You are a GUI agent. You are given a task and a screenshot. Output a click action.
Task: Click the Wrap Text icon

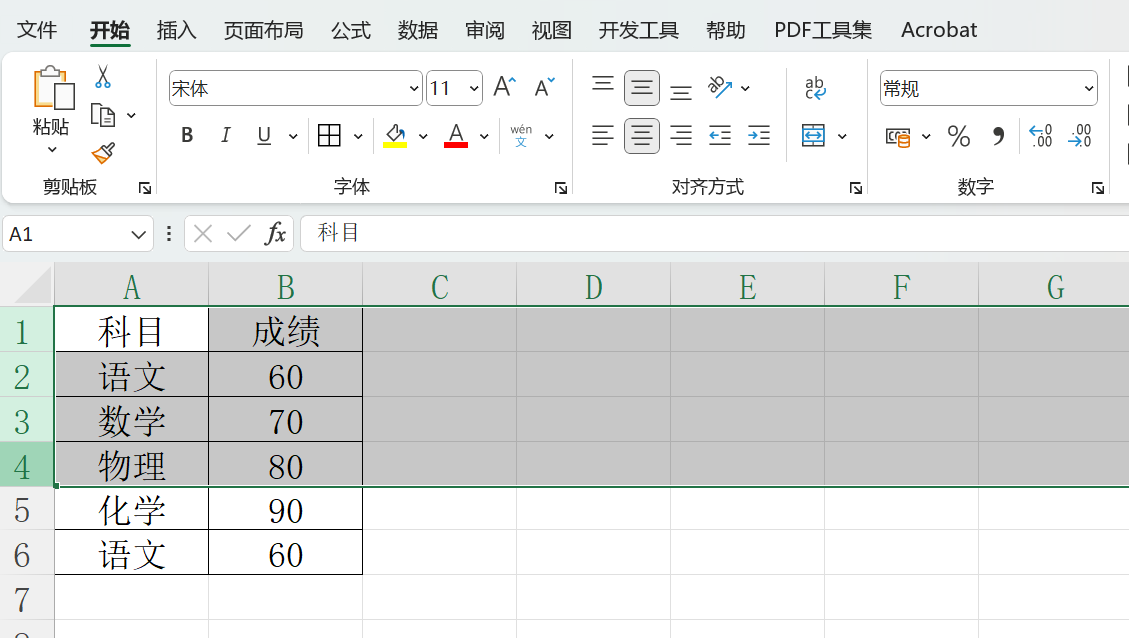click(x=815, y=88)
